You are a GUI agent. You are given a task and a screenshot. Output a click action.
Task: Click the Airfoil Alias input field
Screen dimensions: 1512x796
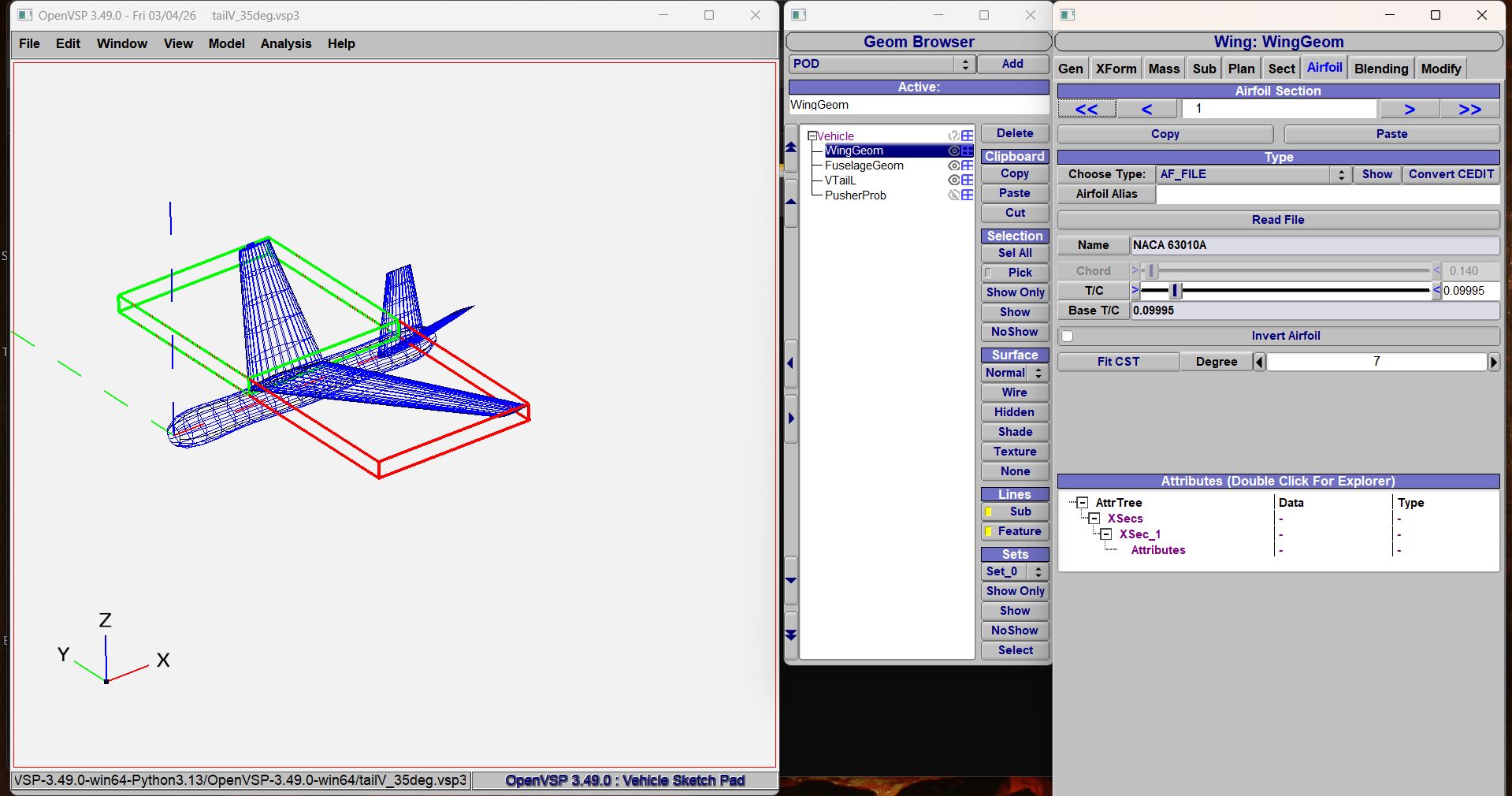pos(1328,194)
